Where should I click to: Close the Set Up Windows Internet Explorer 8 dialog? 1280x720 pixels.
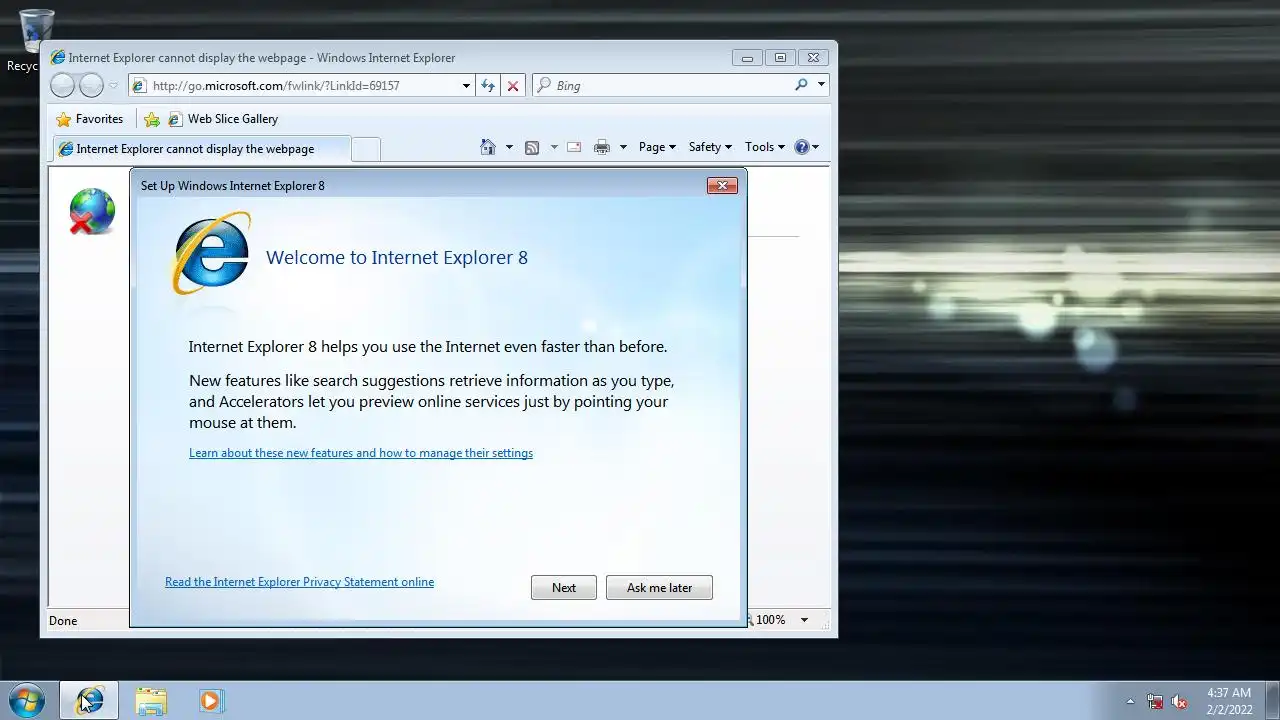722,185
